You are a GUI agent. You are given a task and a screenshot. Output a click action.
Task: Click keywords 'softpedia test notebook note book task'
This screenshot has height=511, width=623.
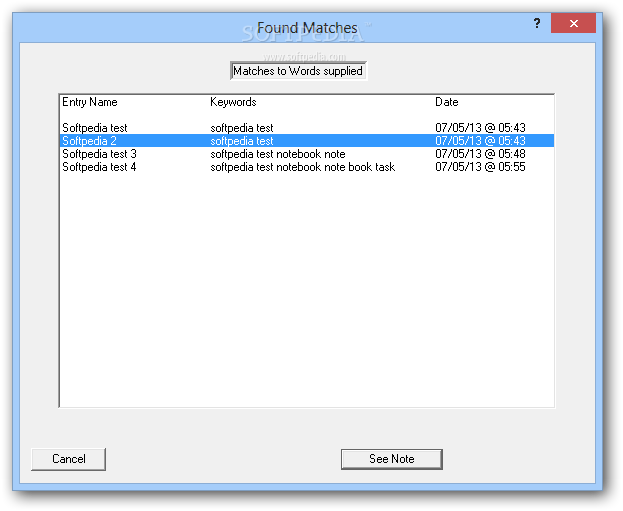(303, 167)
